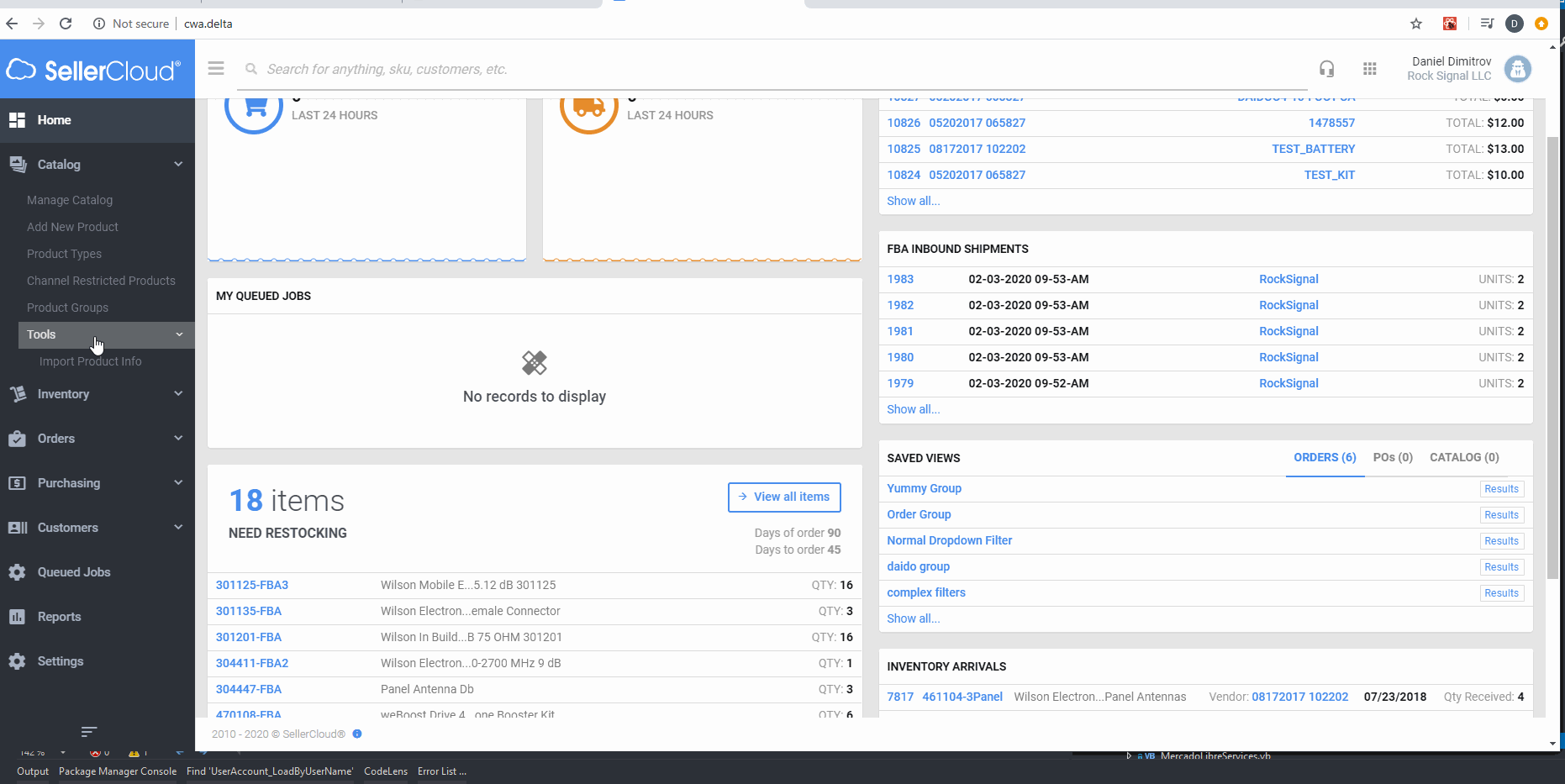
Task: Open RockSignal link for shipment 1979
Action: pyautogui.click(x=1288, y=383)
